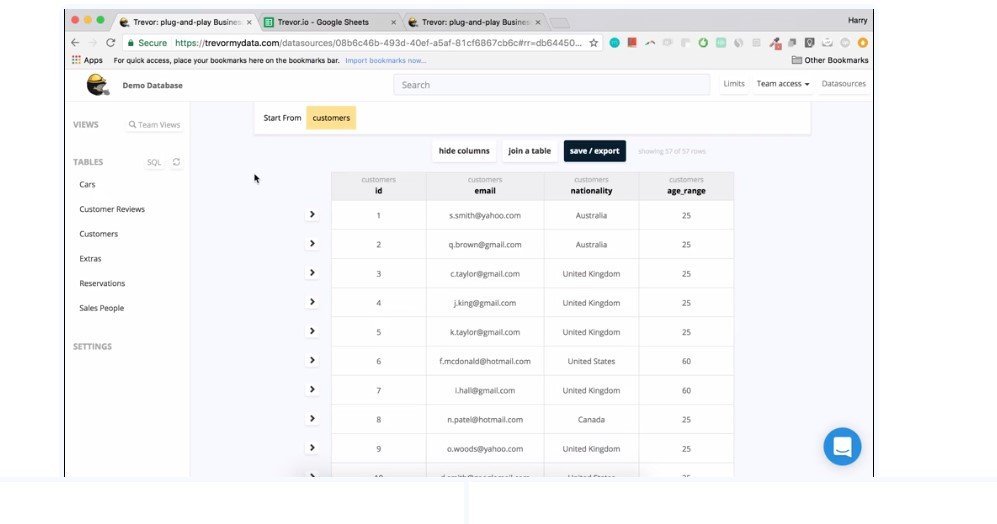Click the hide columns button
The image size is (997, 524).
[x=464, y=151]
